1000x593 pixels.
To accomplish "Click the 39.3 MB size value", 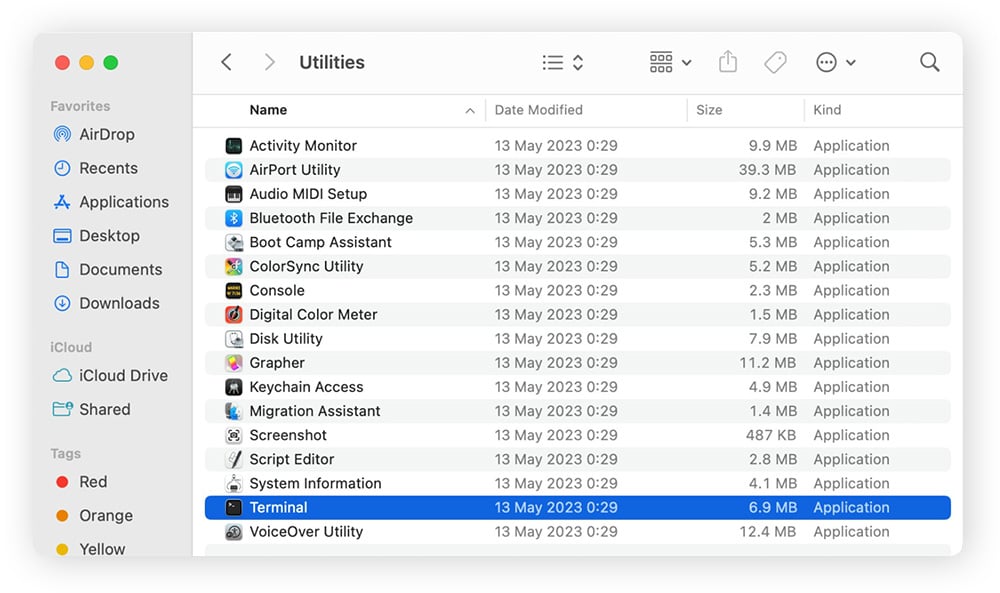I will coord(768,170).
